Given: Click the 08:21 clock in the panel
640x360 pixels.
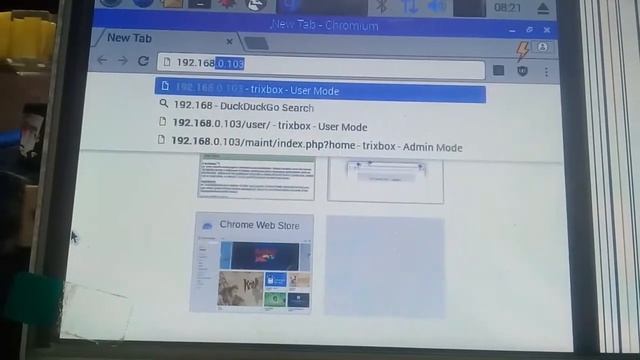Looking at the screenshot, I should coord(507,8).
